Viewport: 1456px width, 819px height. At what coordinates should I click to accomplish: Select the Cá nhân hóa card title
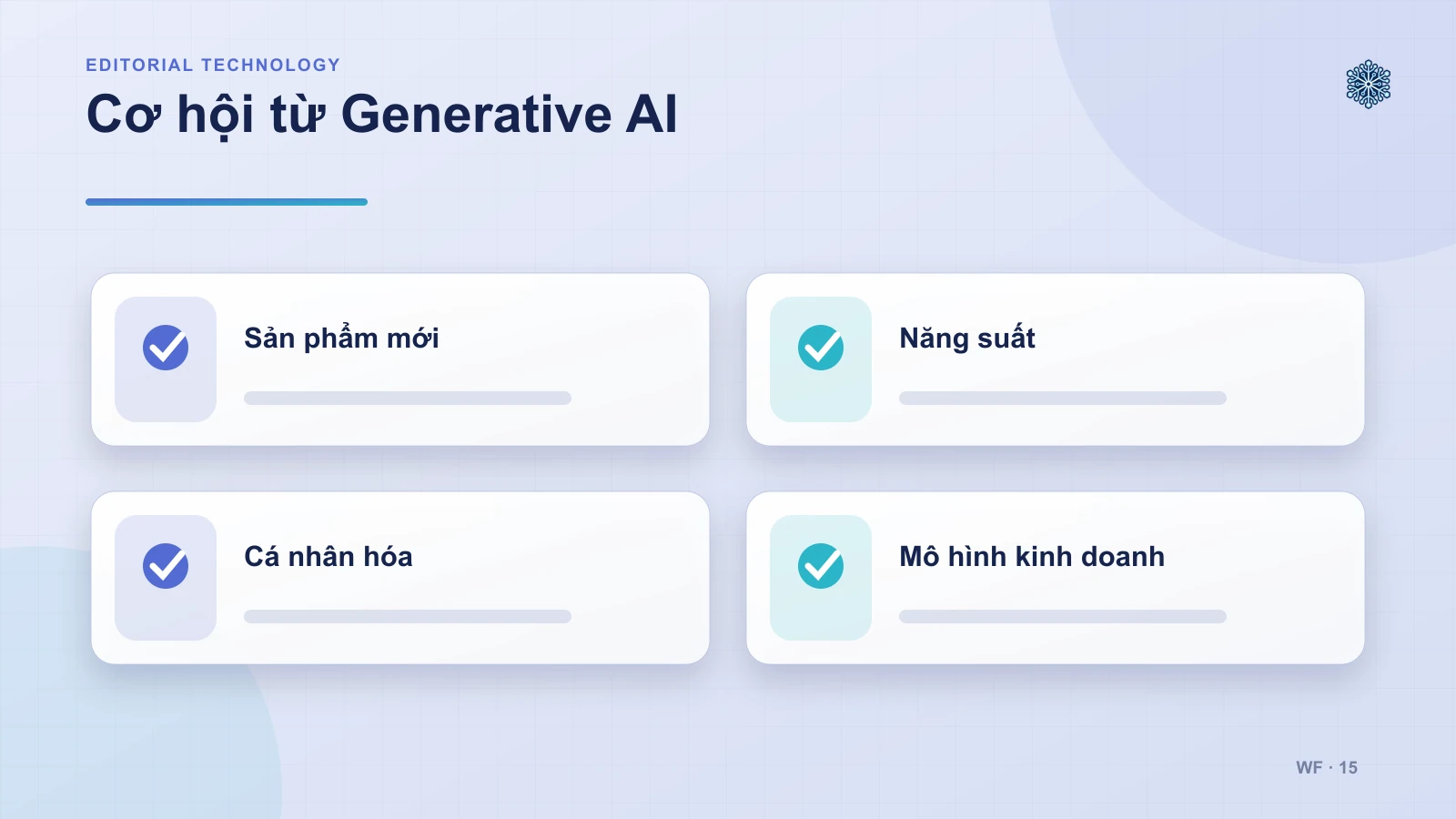tap(329, 556)
